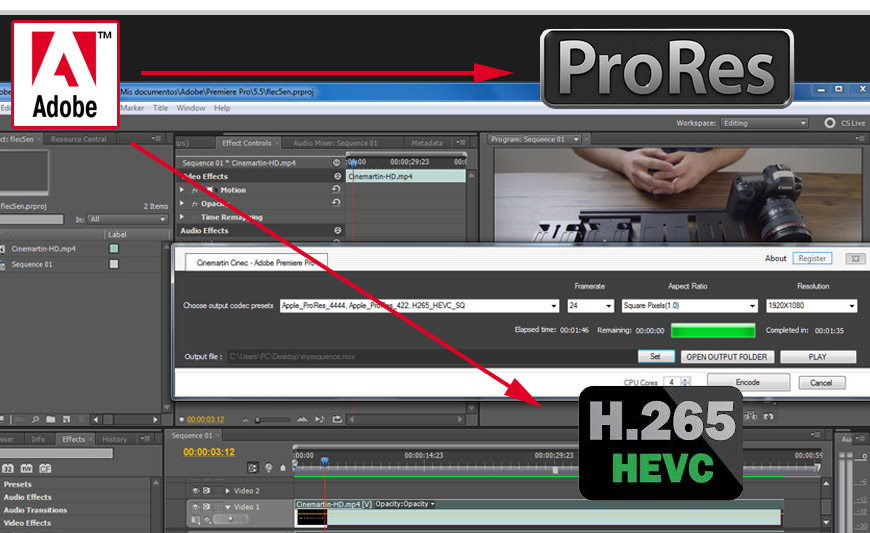870x533 pixels.
Task: Expand the Opacity effect properties
Action: click(x=182, y=203)
